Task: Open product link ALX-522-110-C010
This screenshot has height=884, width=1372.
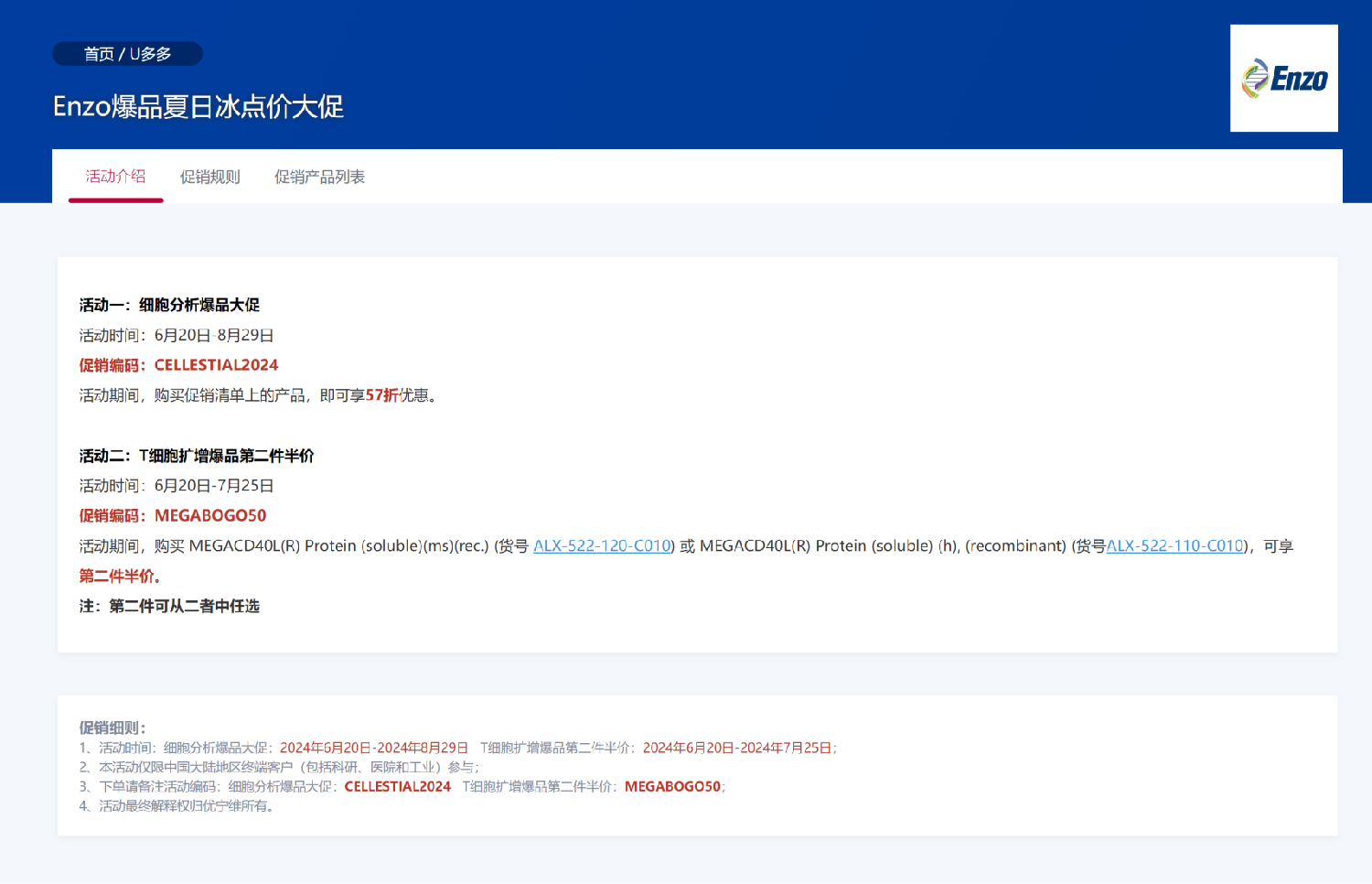Action: point(1175,546)
